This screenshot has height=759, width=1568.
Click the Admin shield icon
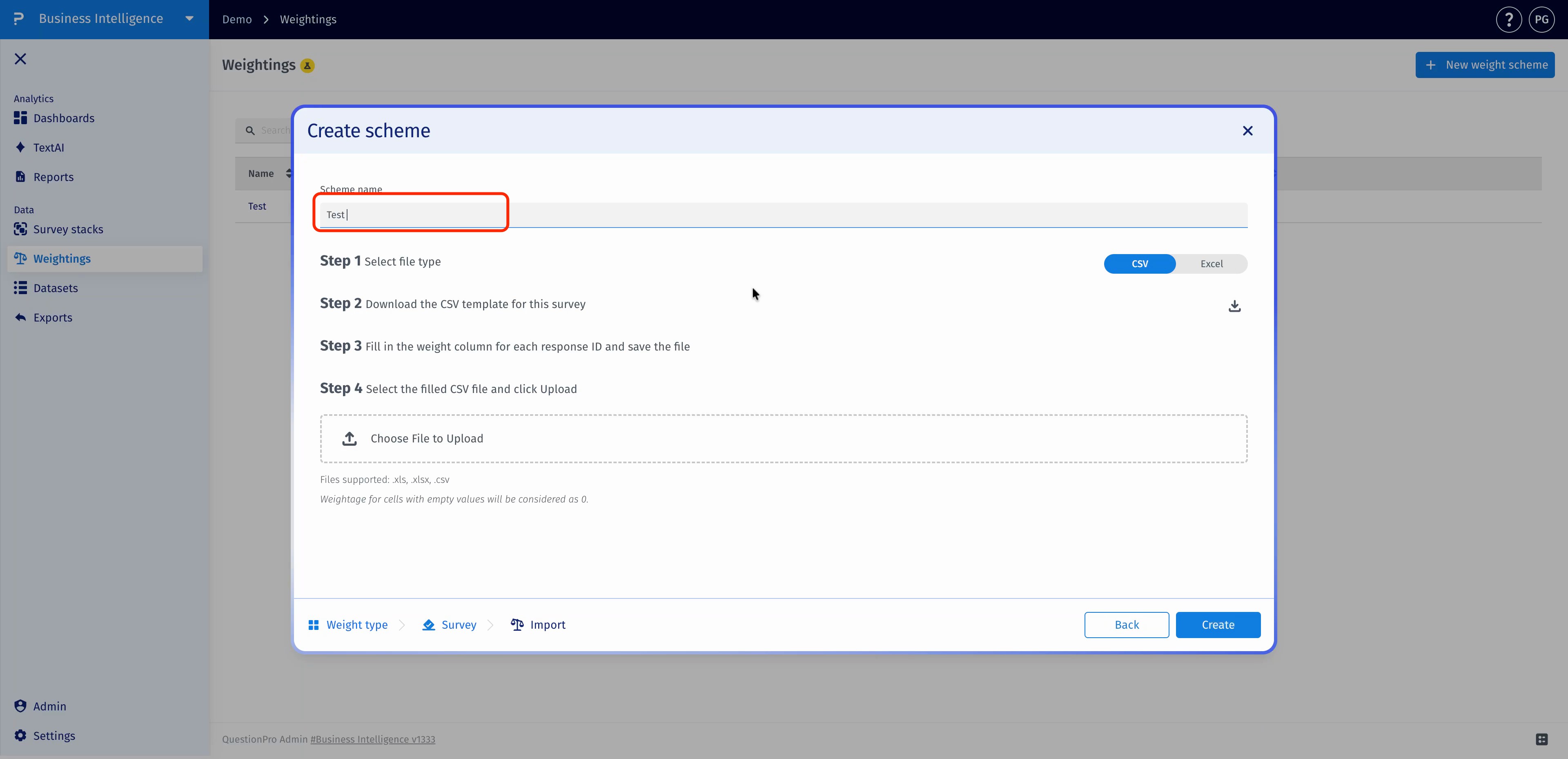click(x=20, y=705)
